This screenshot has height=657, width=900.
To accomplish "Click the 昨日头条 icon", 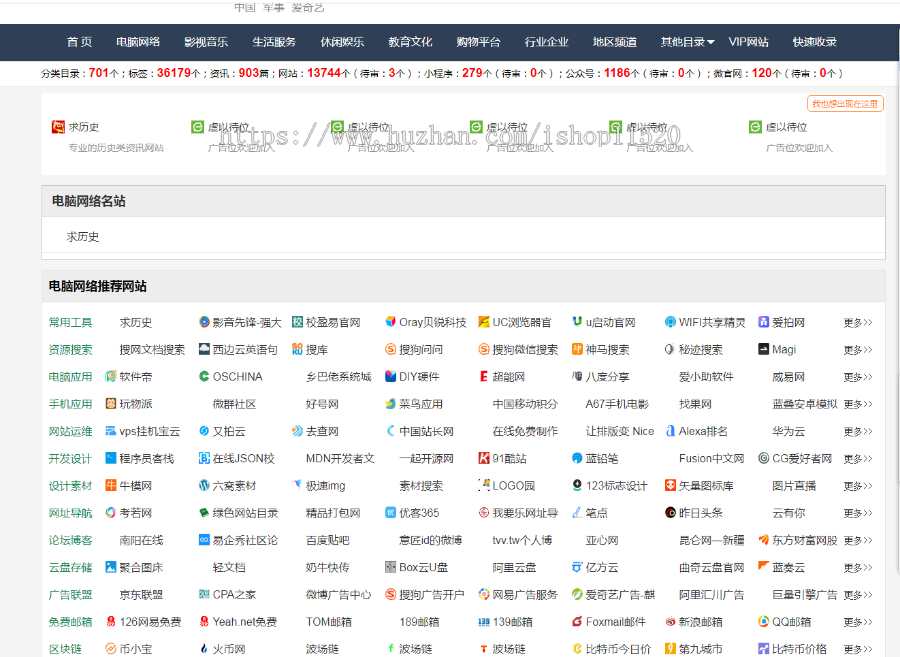I will click(x=670, y=512).
